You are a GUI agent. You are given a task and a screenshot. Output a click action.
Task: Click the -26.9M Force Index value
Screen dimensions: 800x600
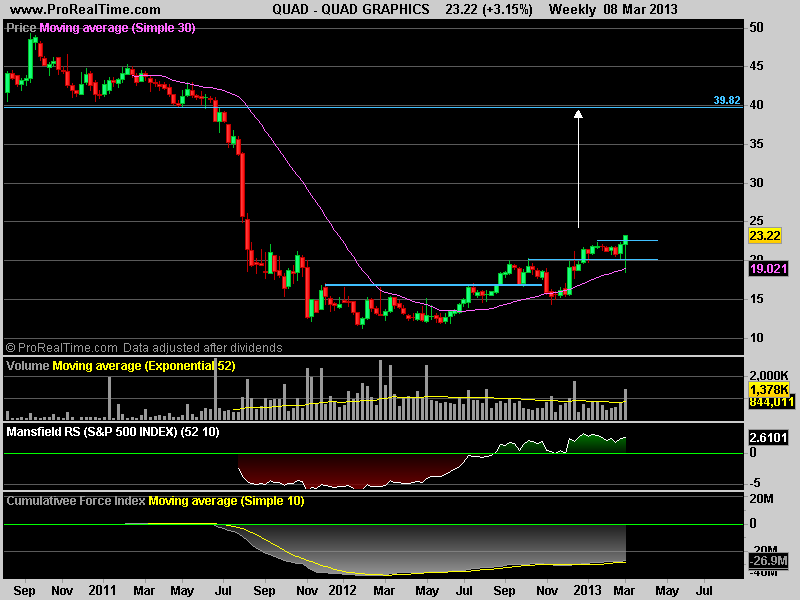tap(768, 561)
